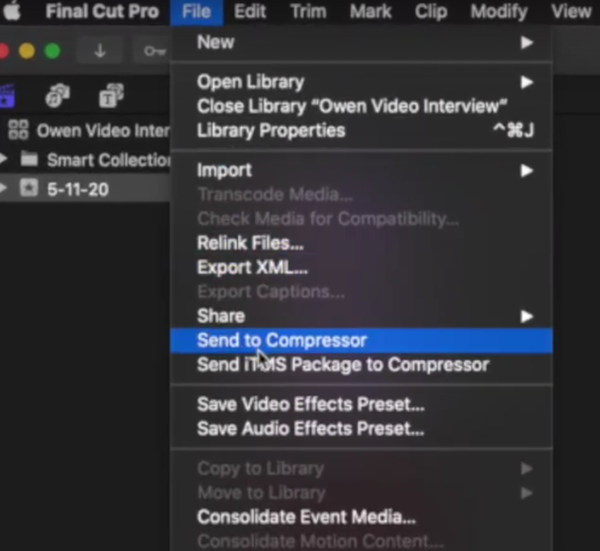Choose Export XML...

(361, 267)
